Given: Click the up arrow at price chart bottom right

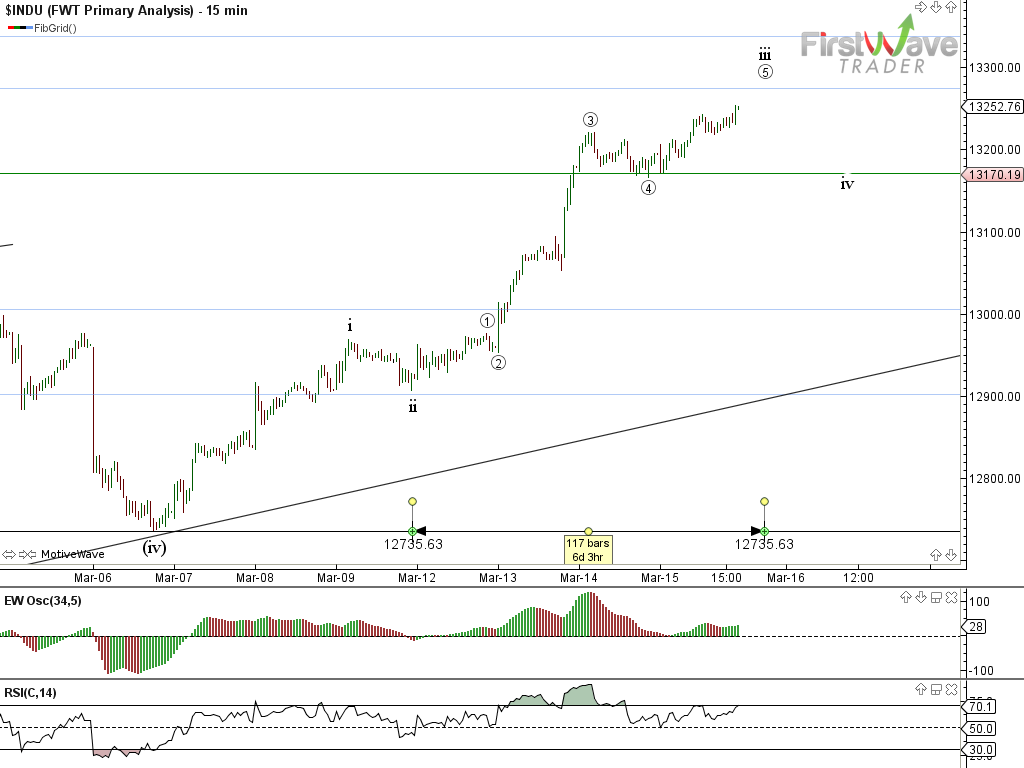Looking at the screenshot, I should click(x=937, y=554).
